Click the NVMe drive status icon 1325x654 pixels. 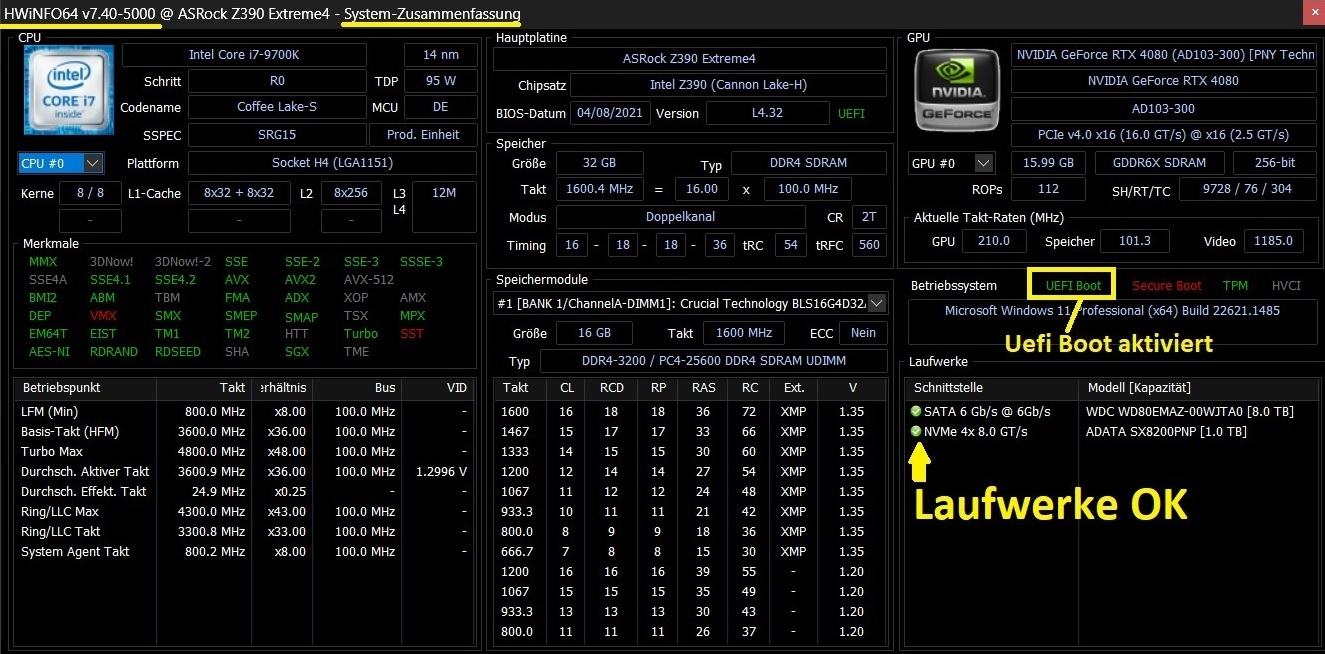[916, 431]
